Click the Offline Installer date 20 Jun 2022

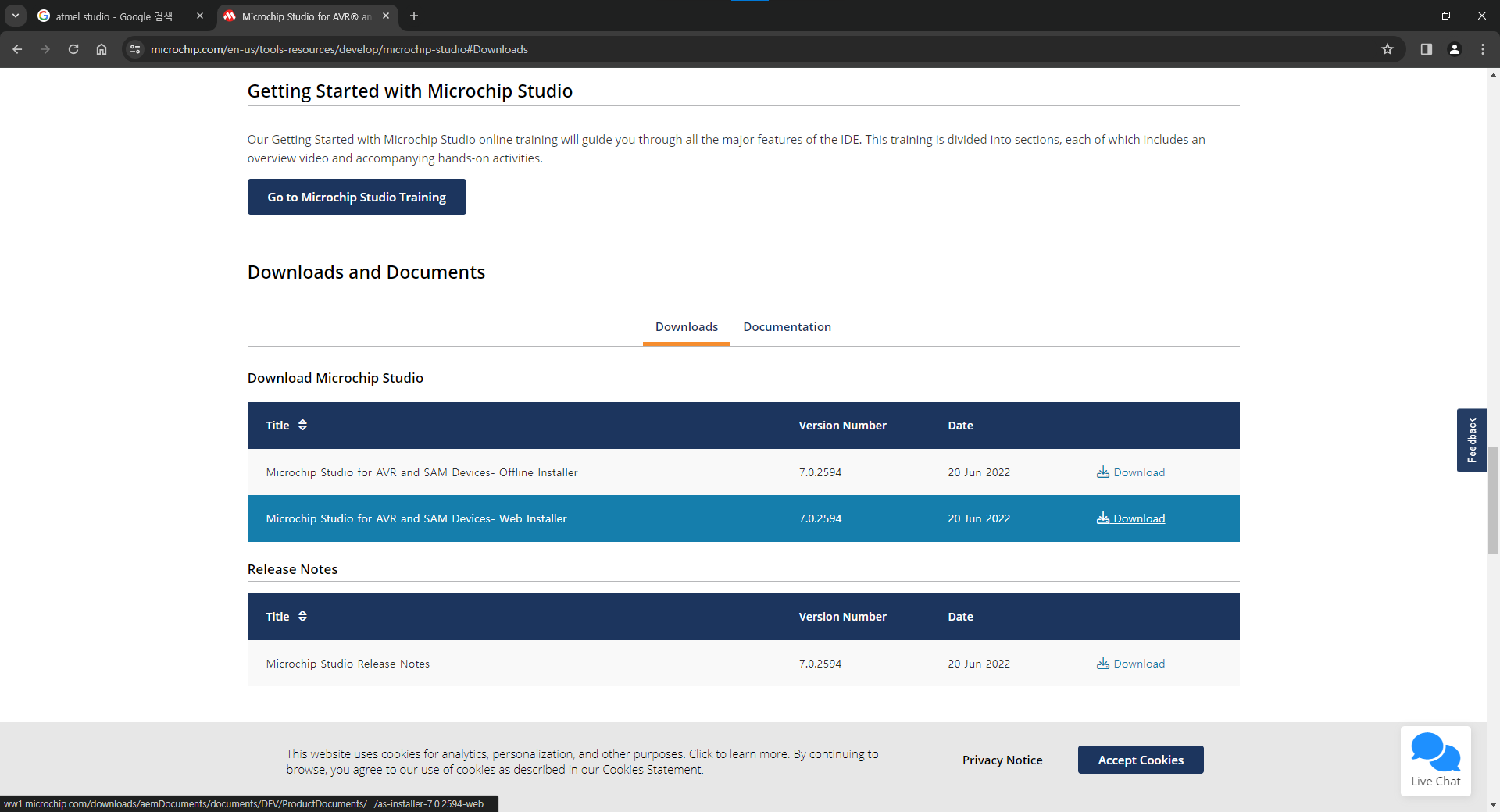coord(979,472)
